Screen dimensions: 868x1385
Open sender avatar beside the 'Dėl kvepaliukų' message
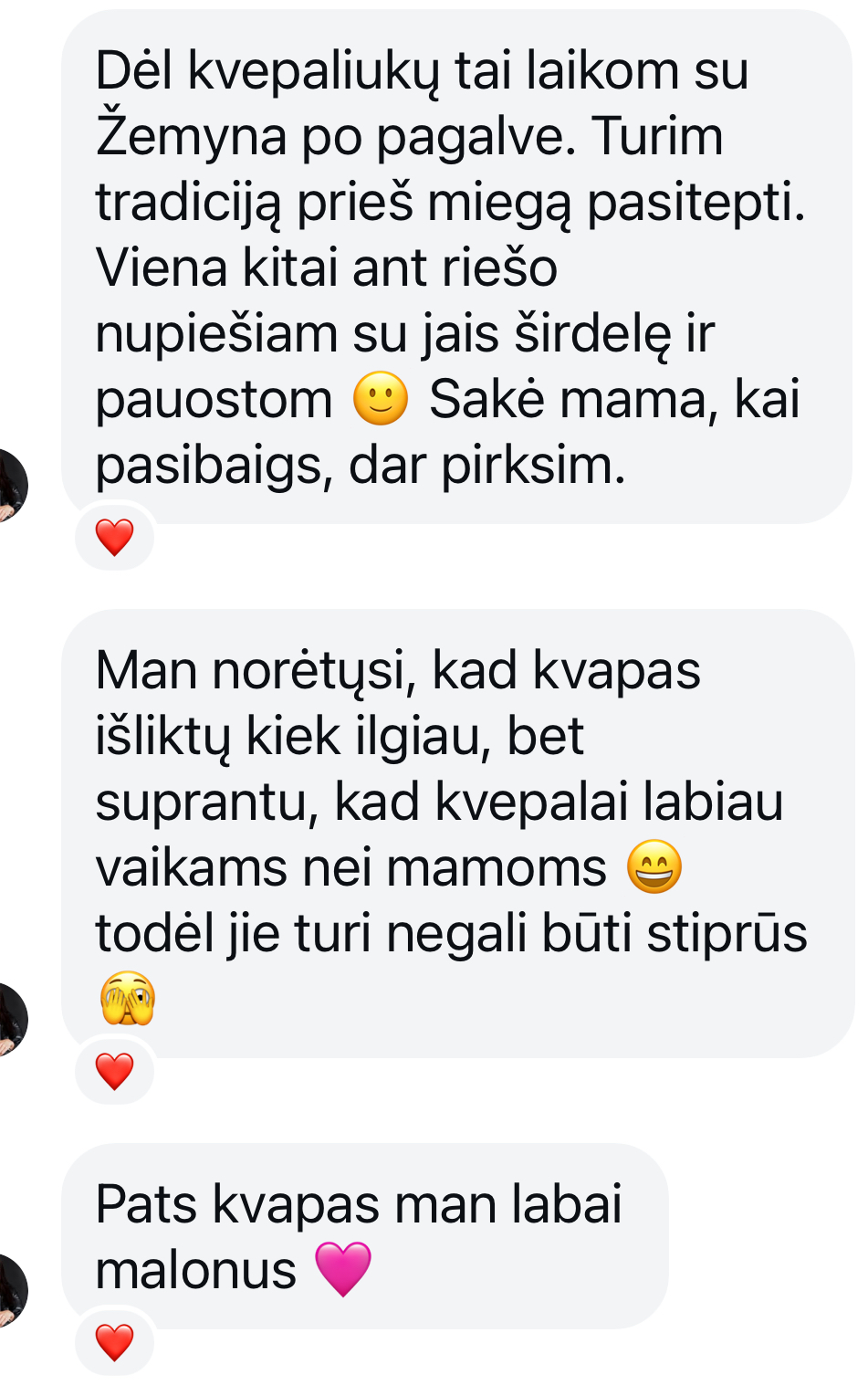pos(10,485)
